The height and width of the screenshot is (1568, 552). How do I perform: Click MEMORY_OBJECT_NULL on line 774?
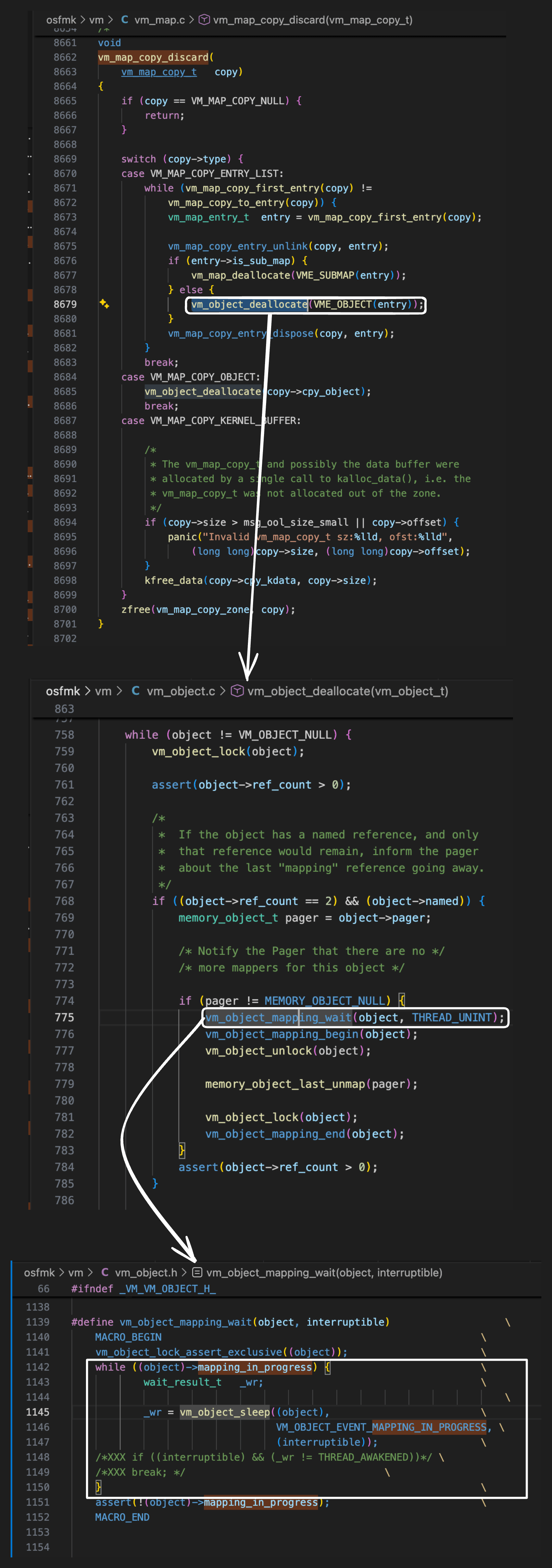click(325, 1001)
